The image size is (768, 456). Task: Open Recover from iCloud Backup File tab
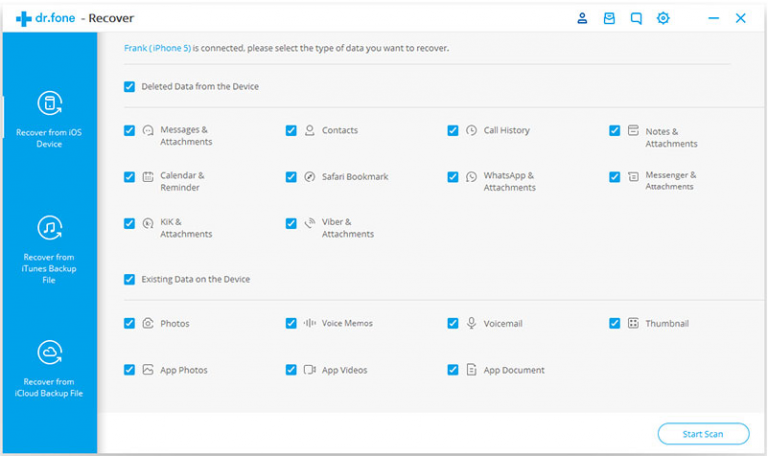click(x=49, y=368)
